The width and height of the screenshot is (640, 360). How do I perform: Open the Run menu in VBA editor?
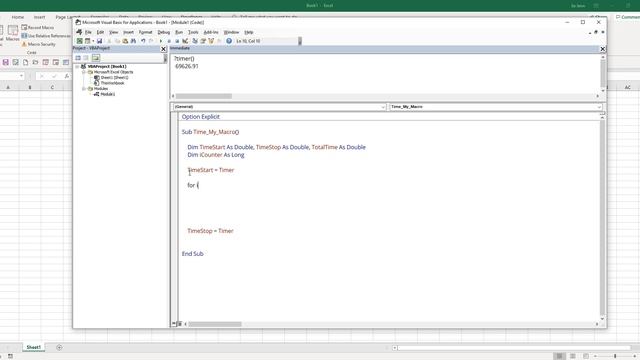(x=179, y=32)
